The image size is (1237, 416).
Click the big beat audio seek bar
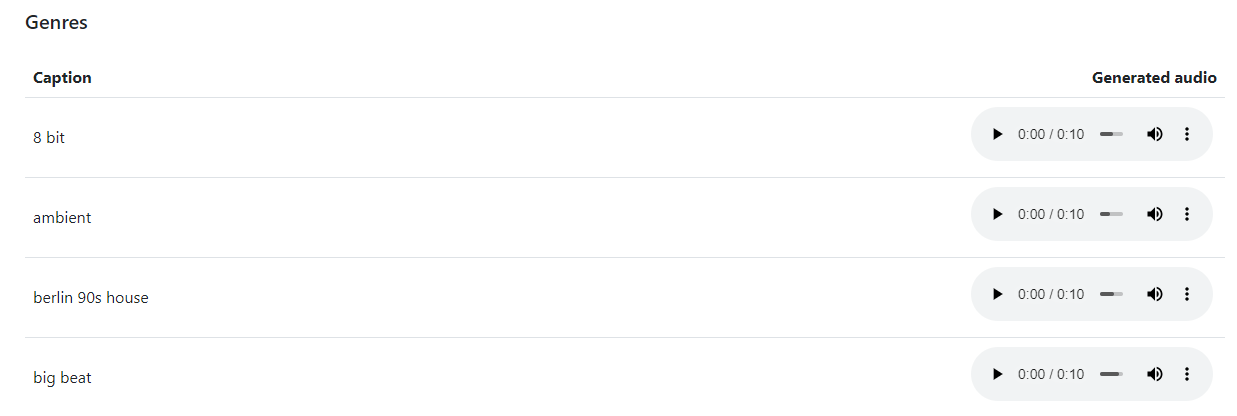tap(1111, 374)
